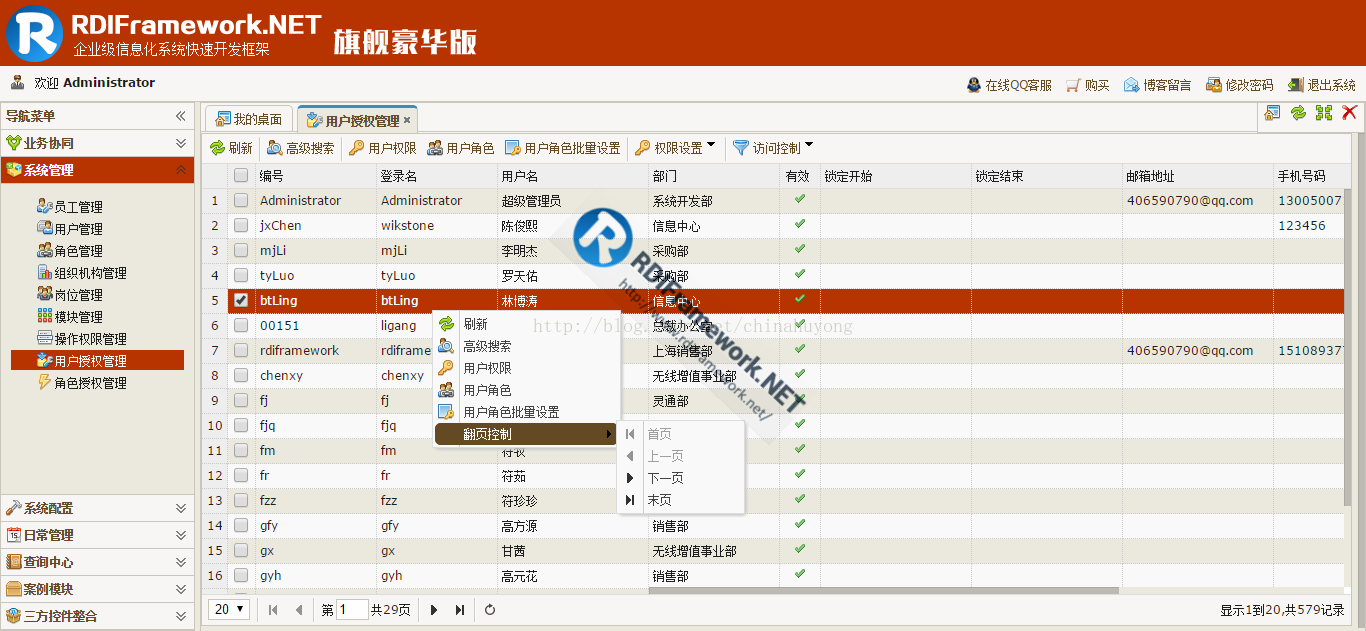The height and width of the screenshot is (631, 1366).
Task: Choose 高级搜索 in the context menu
Action: (526, 346)
